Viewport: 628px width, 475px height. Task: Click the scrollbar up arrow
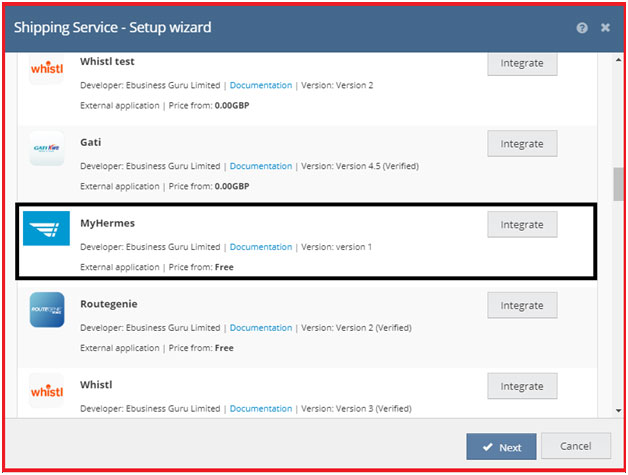tap(618, 60)
